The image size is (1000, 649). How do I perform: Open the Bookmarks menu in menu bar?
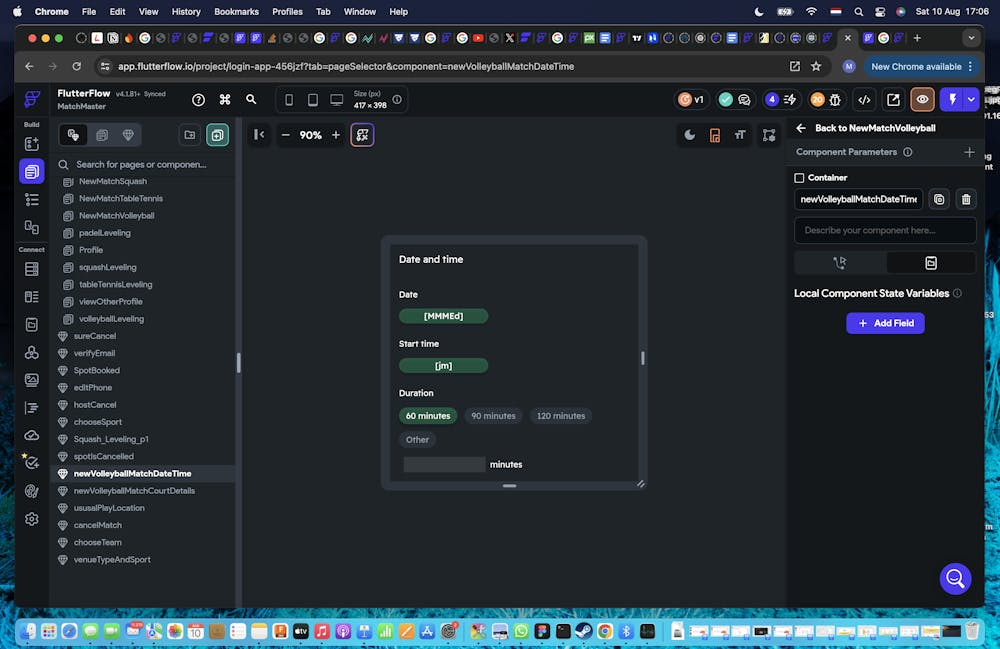pos(236,12)
